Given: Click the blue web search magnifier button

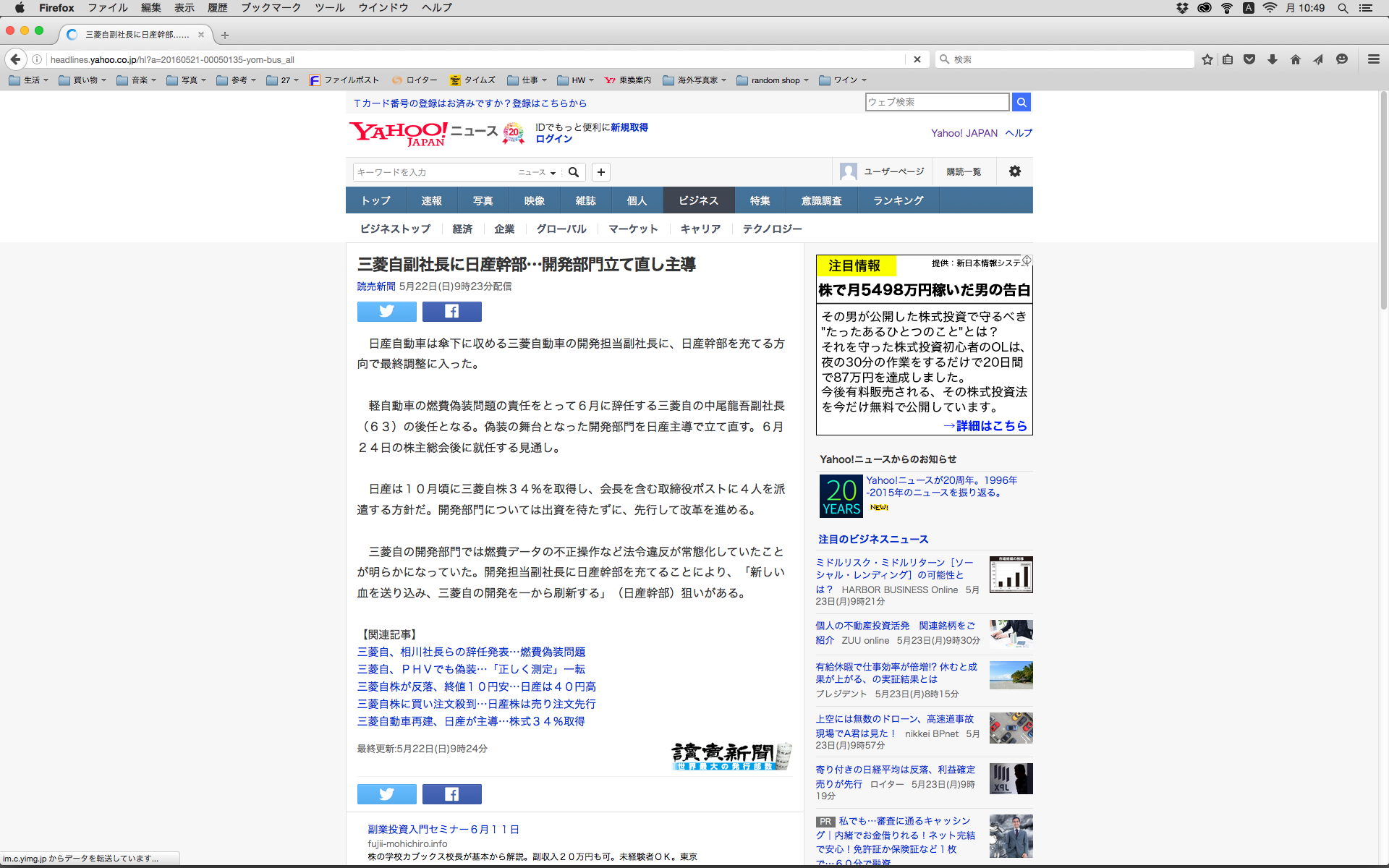Looking at the screenshot, I should pyautogui.click(x=1021, y=102).
